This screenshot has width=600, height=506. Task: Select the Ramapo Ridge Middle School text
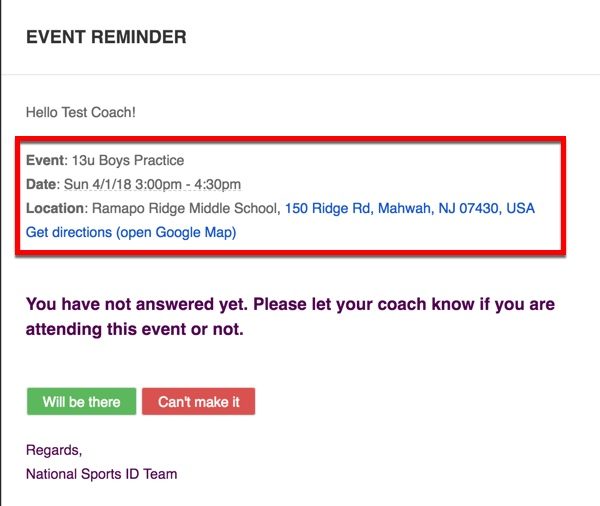pyautogui.click(x=185, y=208)
